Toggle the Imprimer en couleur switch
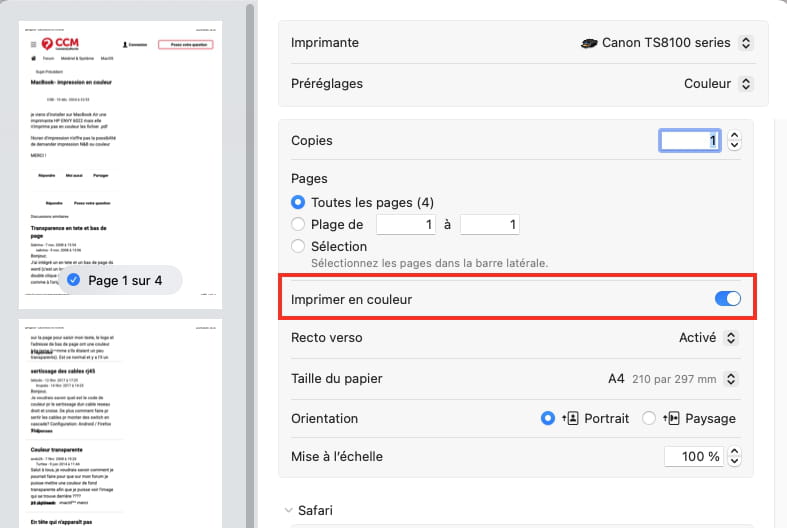The width and height of the screenshot is (787, 528). (x=727, y=299)
